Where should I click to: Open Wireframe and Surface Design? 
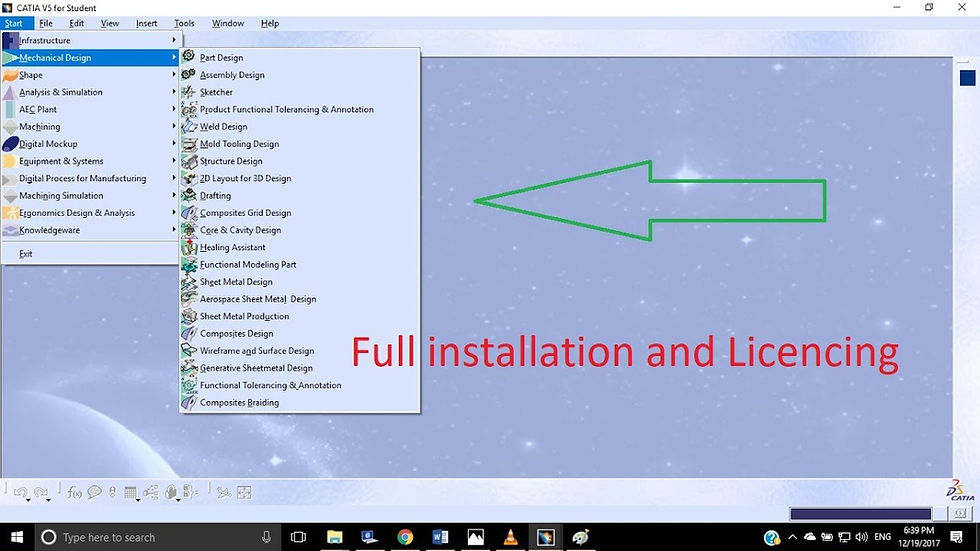point(299,351)
